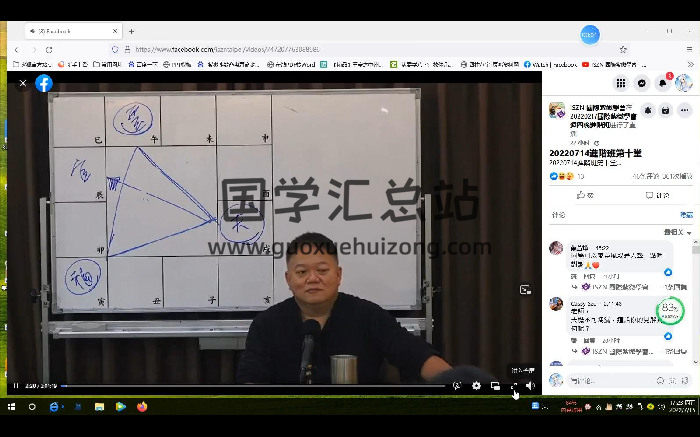
Task: View the post's reaction emojis list
Action: coord(562,176)
